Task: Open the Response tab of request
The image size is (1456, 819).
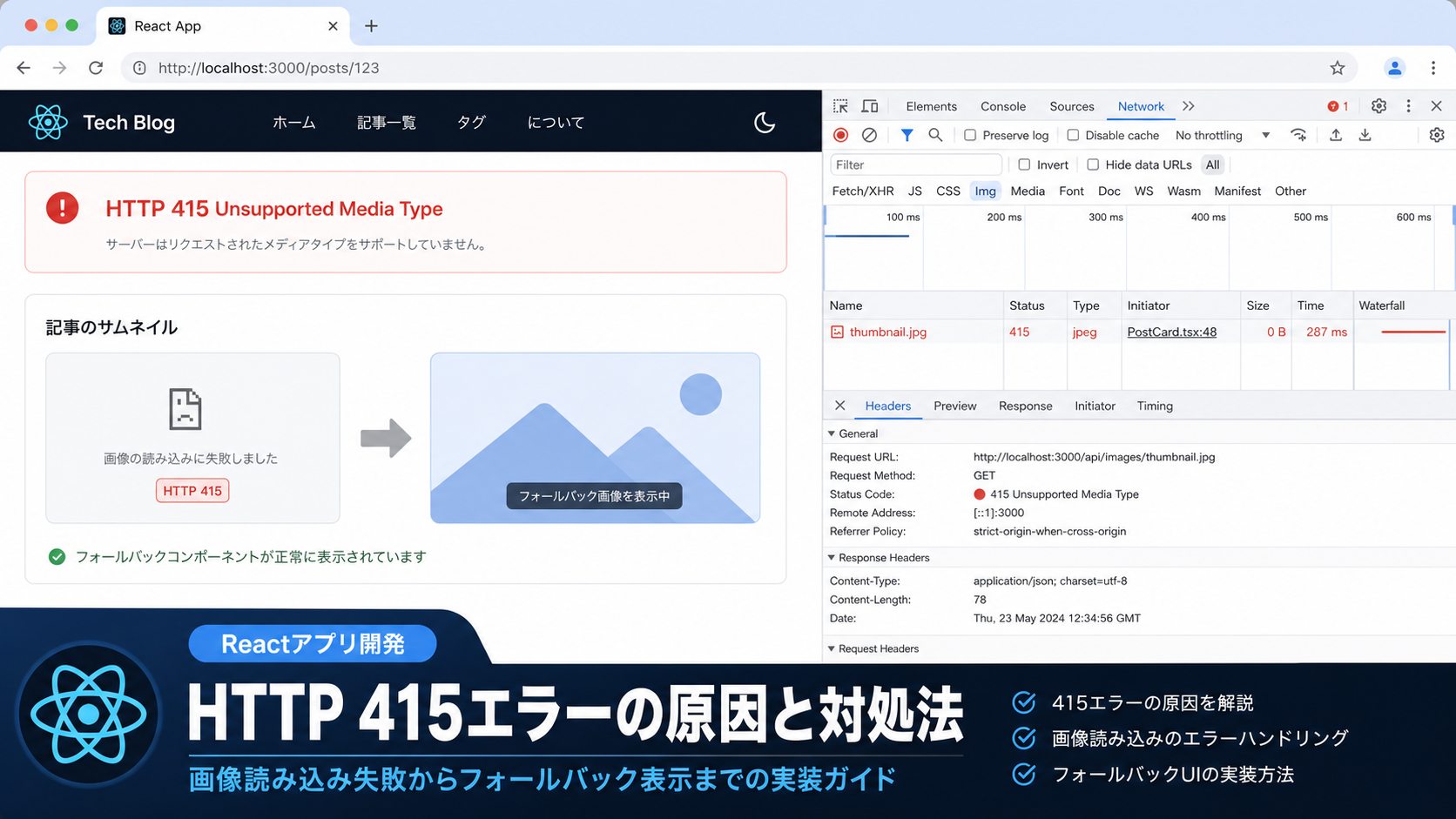Action: 1025,406
